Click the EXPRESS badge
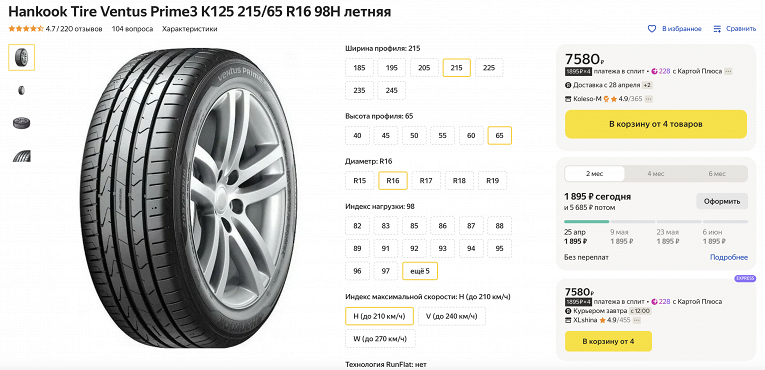 click(x=745, y=278)
